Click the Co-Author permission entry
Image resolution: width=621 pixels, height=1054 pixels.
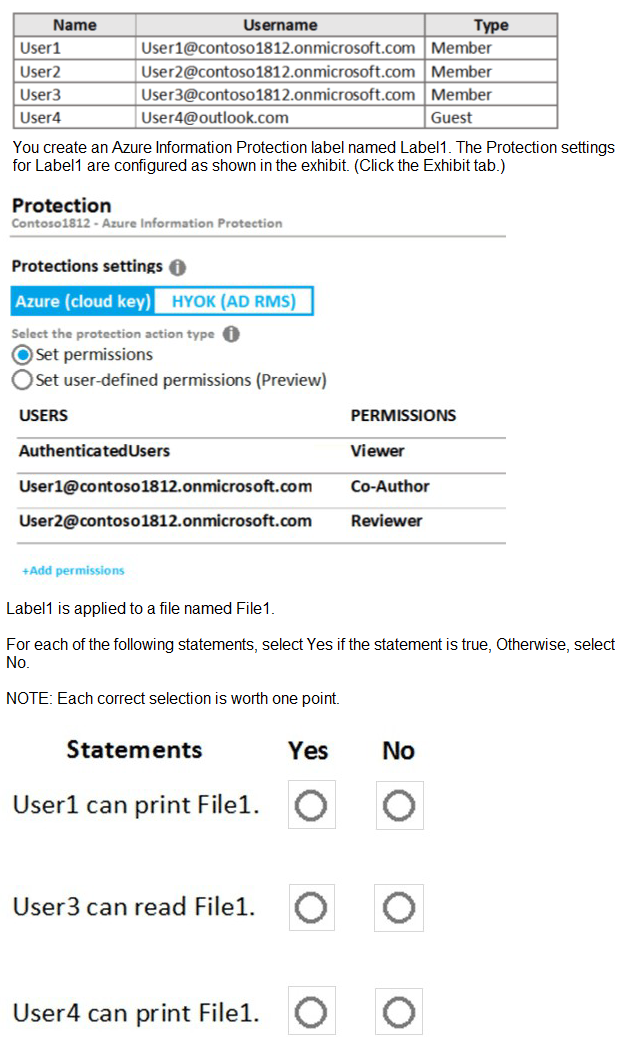pos(390,487)
